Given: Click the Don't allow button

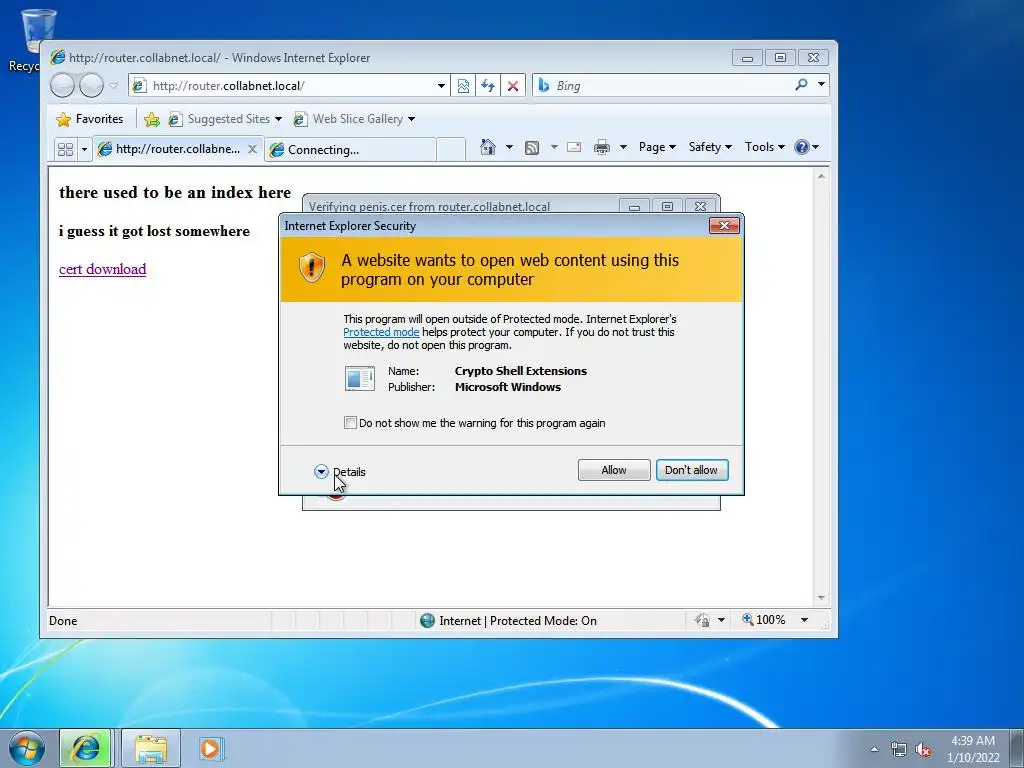Looking at the screenshot, I should coord(692,470).
